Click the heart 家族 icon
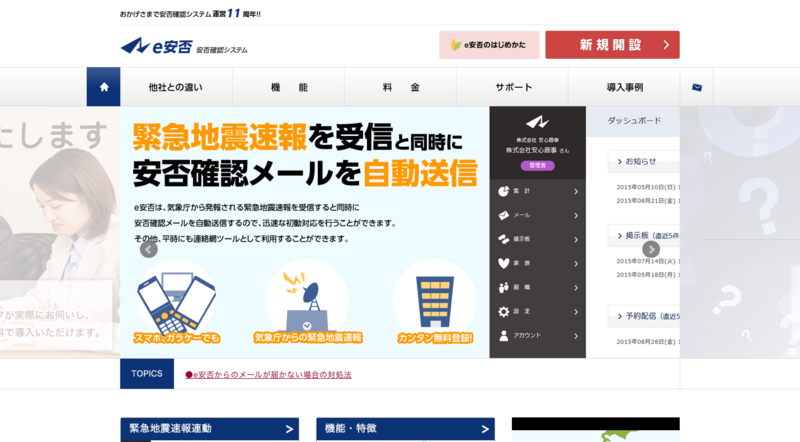Viewport: 800px width, 442px height. (504, 263)
